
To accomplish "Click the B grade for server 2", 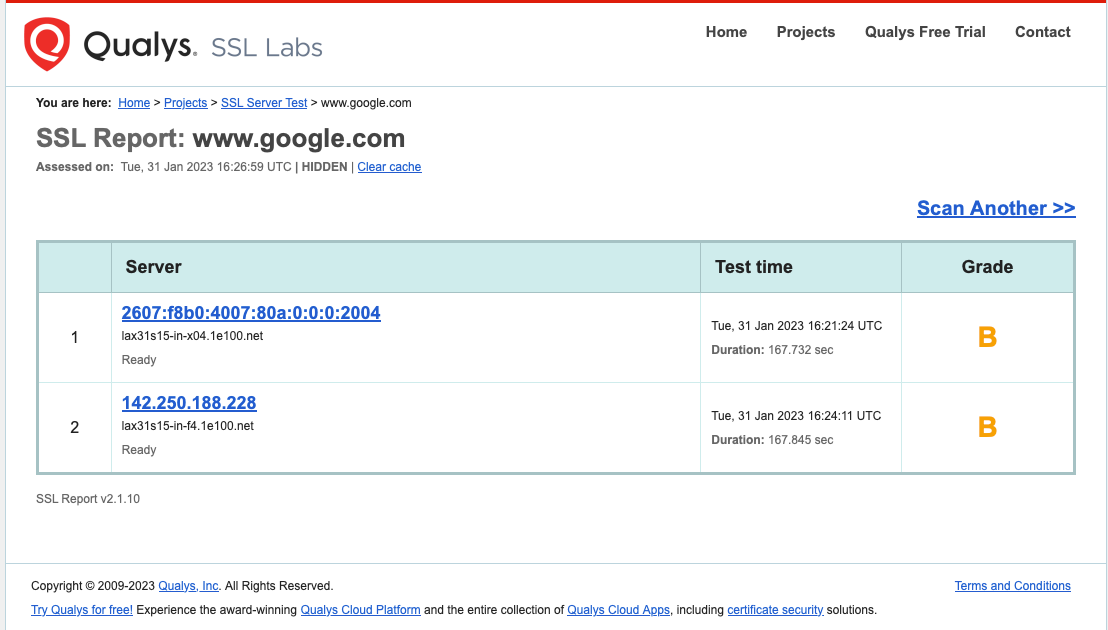I will [x=987, y=427].
